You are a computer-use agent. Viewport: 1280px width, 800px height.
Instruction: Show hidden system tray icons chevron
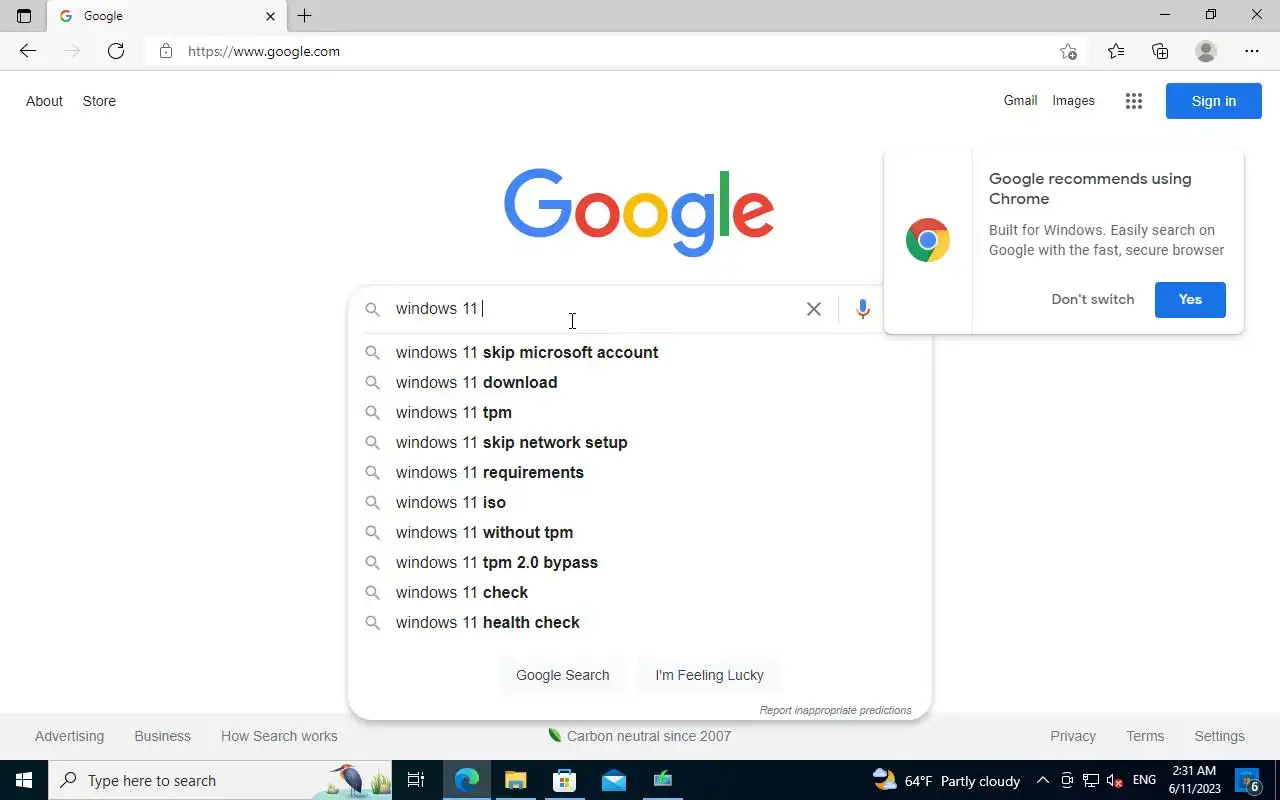coord(1042,780)
